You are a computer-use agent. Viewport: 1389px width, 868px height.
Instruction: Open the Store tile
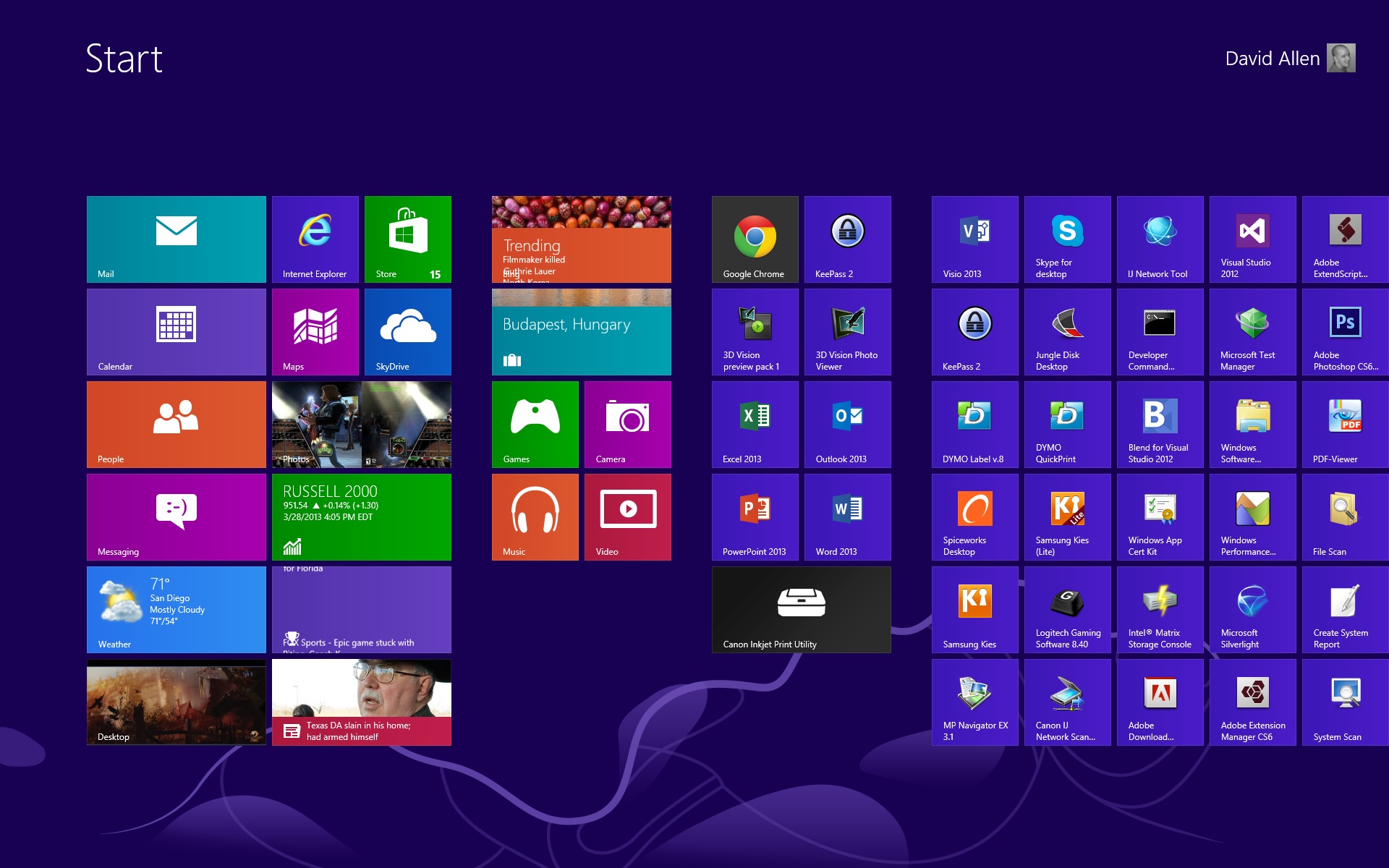tap(407, 239)
